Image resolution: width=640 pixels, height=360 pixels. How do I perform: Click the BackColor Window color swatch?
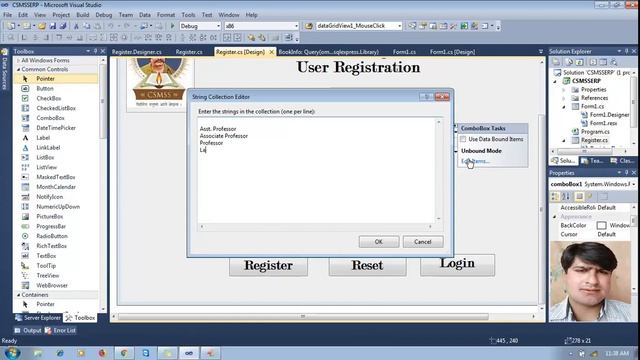[601, 225]
